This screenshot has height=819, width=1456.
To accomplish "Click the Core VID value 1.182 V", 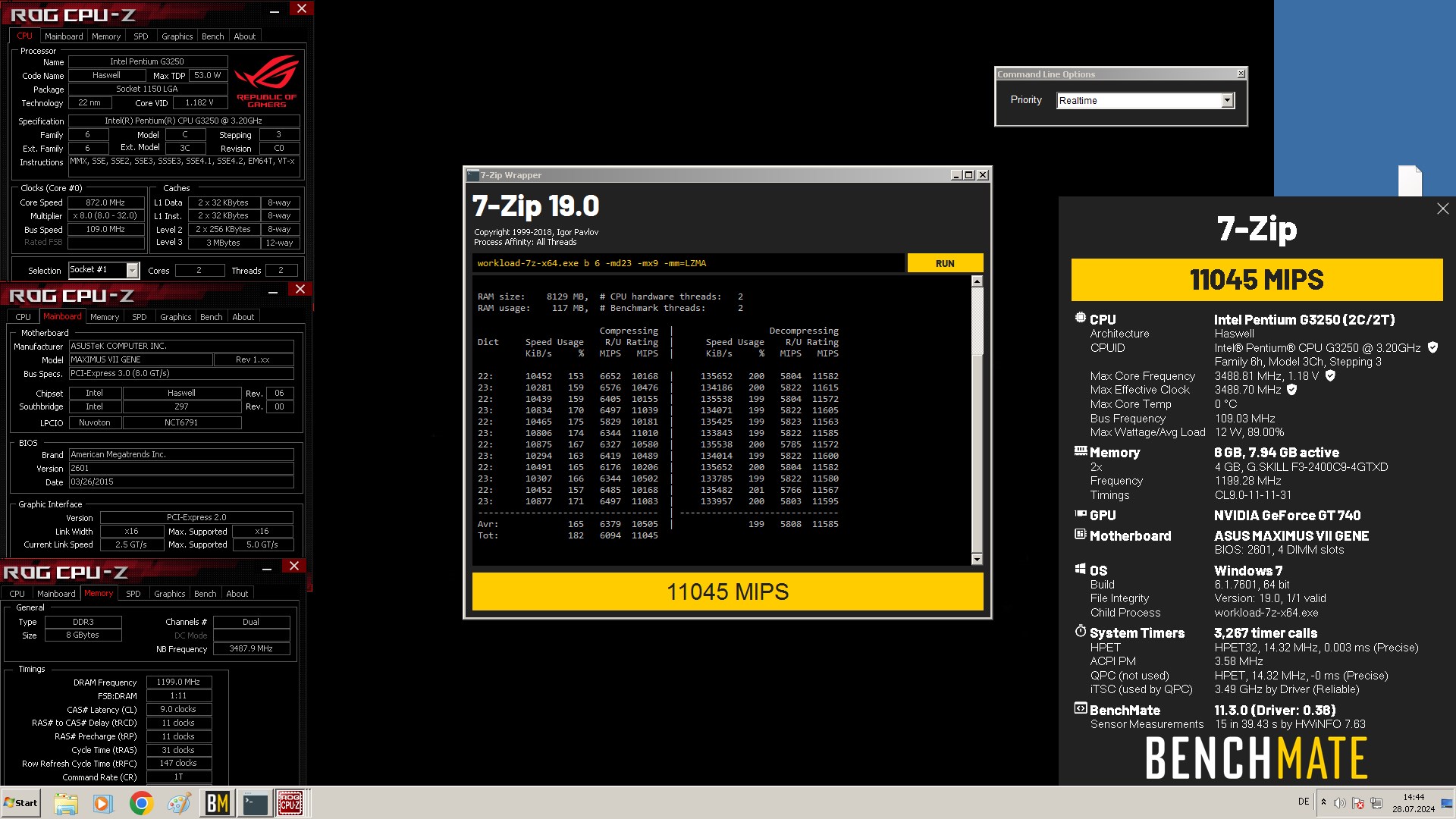I will (199, 102).
